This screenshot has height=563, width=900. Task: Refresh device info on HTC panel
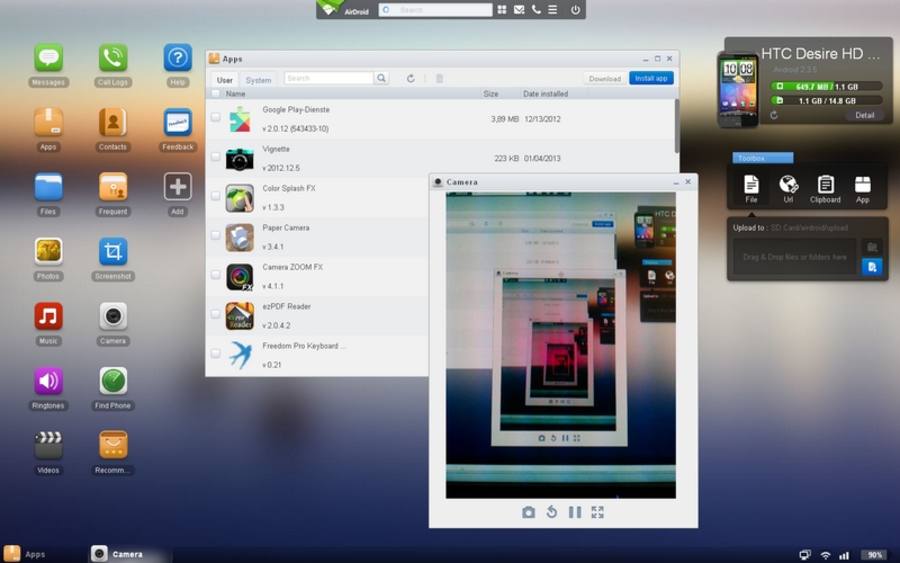click(774, 115)
